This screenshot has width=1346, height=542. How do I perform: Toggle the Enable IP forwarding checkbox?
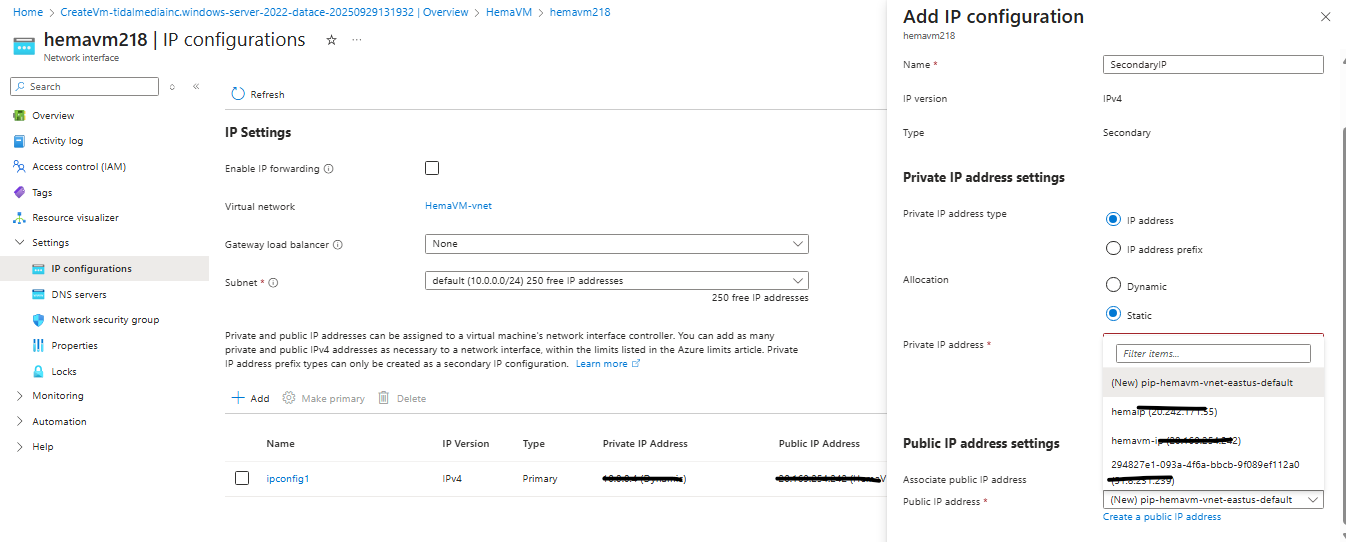432,168
